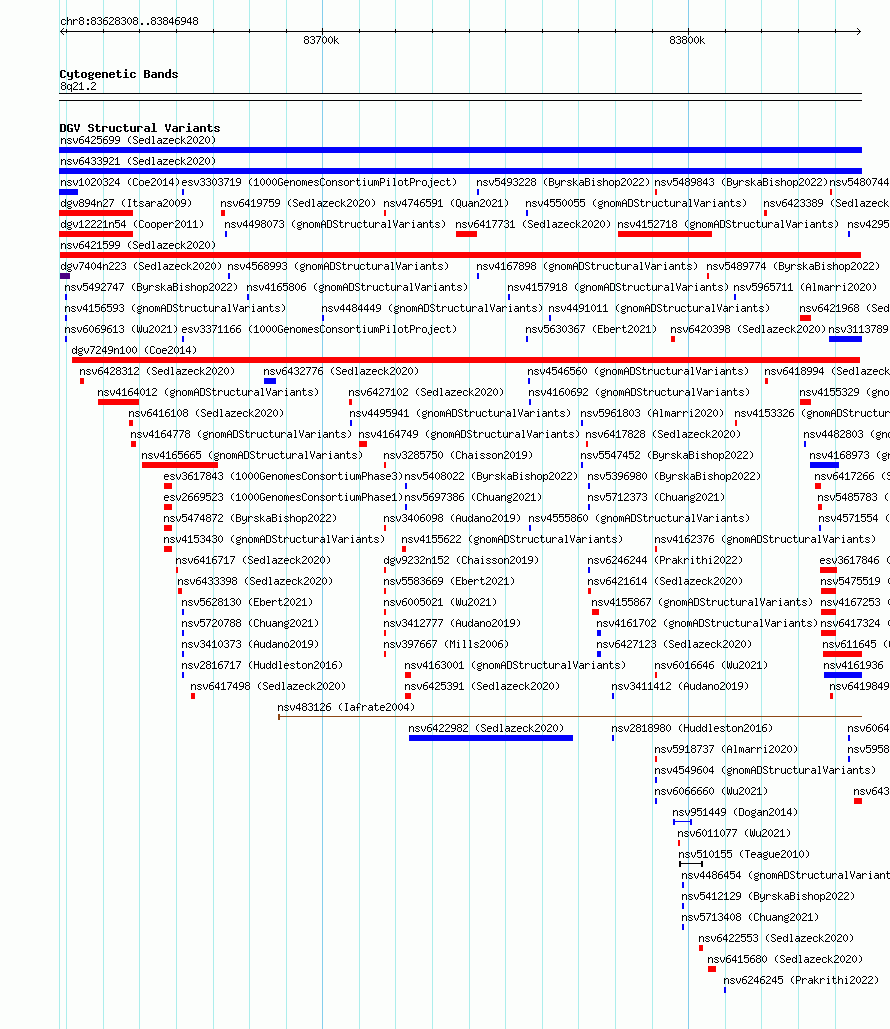Screen dimensions: 890x1029
Task: Click nsv2816717 (Huddleston2016) label
Action: click(262, 665)
